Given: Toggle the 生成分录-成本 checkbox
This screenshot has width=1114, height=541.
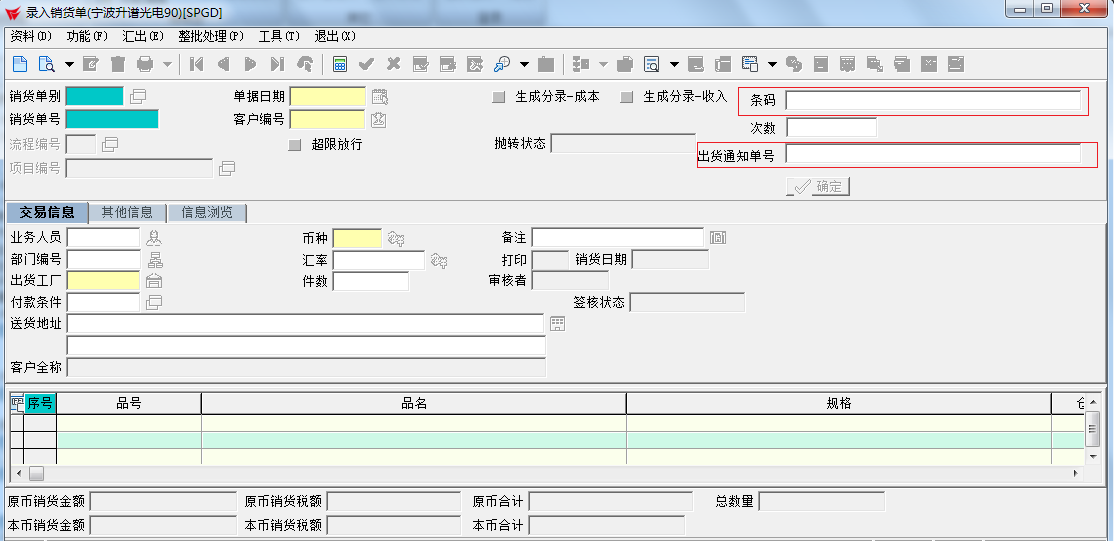Looking at the screenshot, I should (499, 98).
